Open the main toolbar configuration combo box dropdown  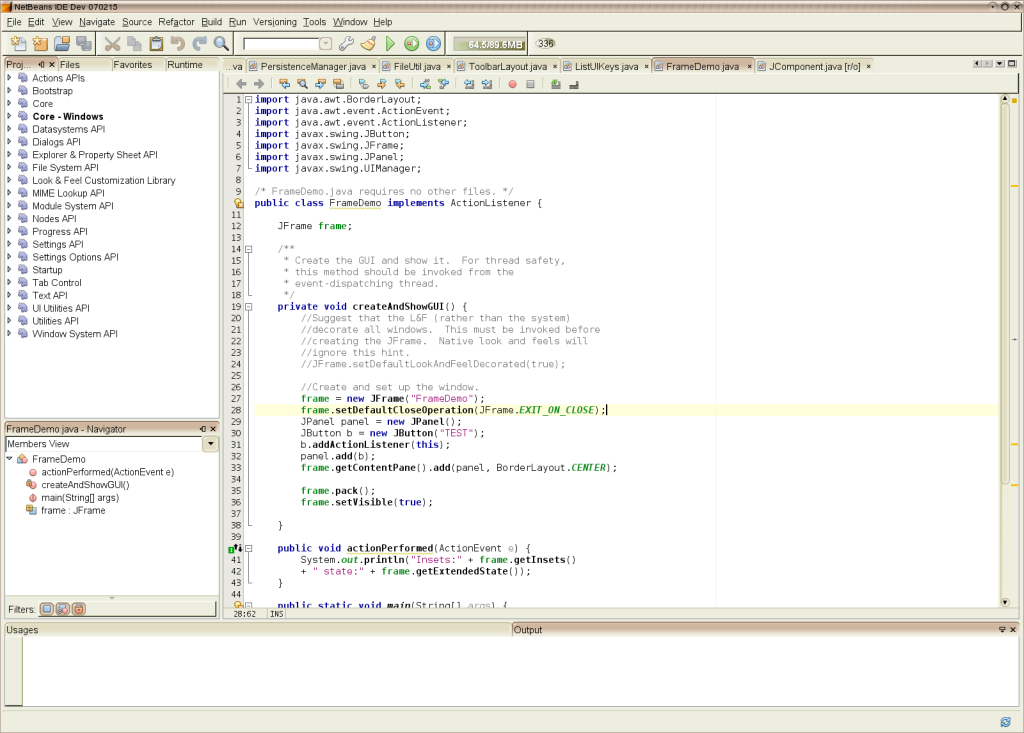coord(326,44)
